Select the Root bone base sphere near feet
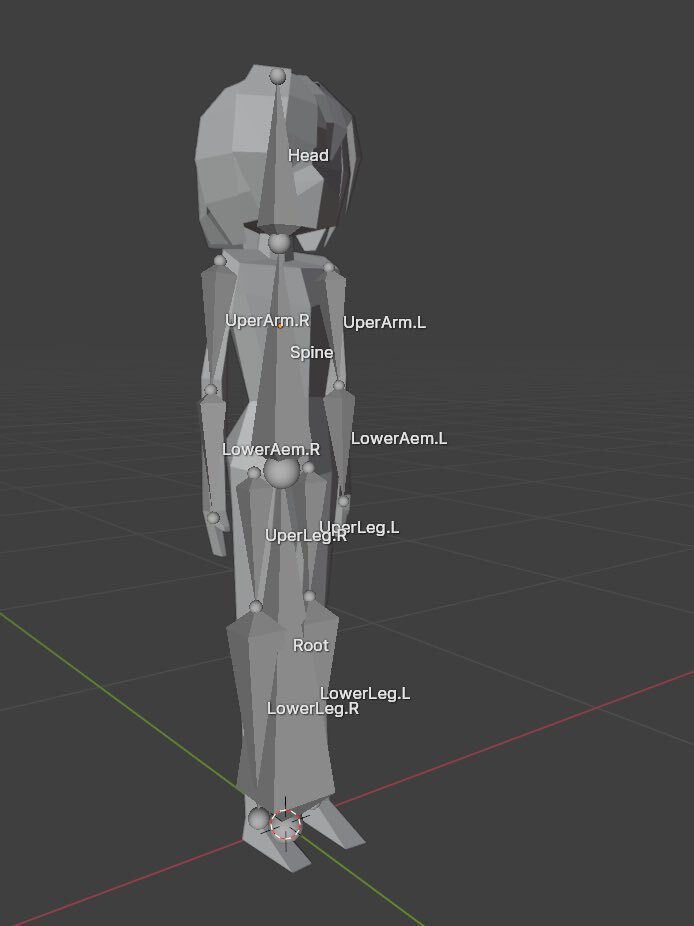694x926 pixels. pos(259,820)
